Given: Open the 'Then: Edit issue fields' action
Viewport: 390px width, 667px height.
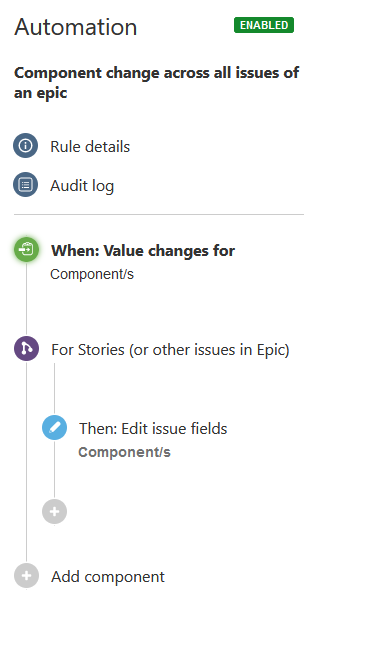Looking at the screenshot, I should point(153,428).
